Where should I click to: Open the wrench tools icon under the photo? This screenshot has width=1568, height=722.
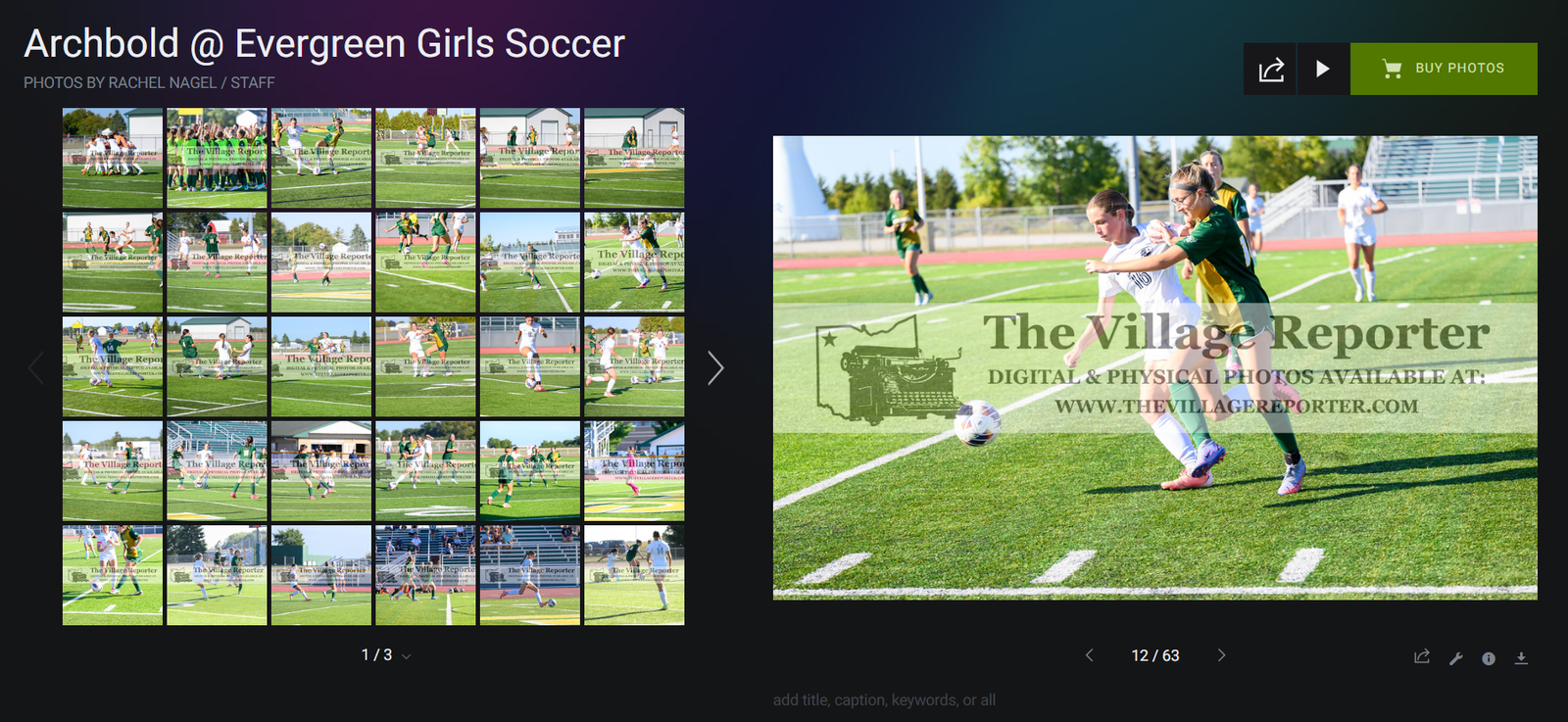tap(1456, 658)
